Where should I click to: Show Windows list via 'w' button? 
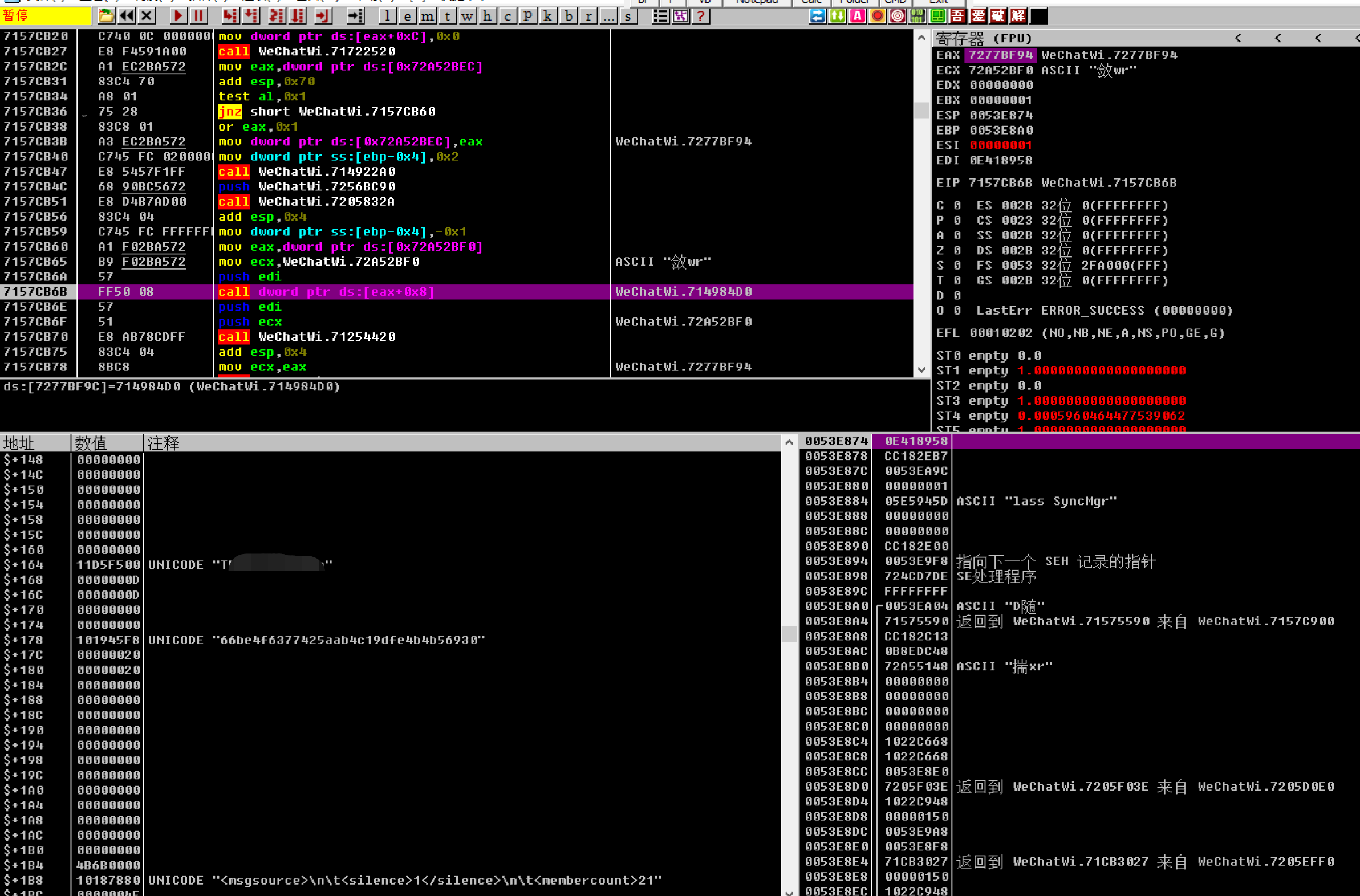point(467,16)
